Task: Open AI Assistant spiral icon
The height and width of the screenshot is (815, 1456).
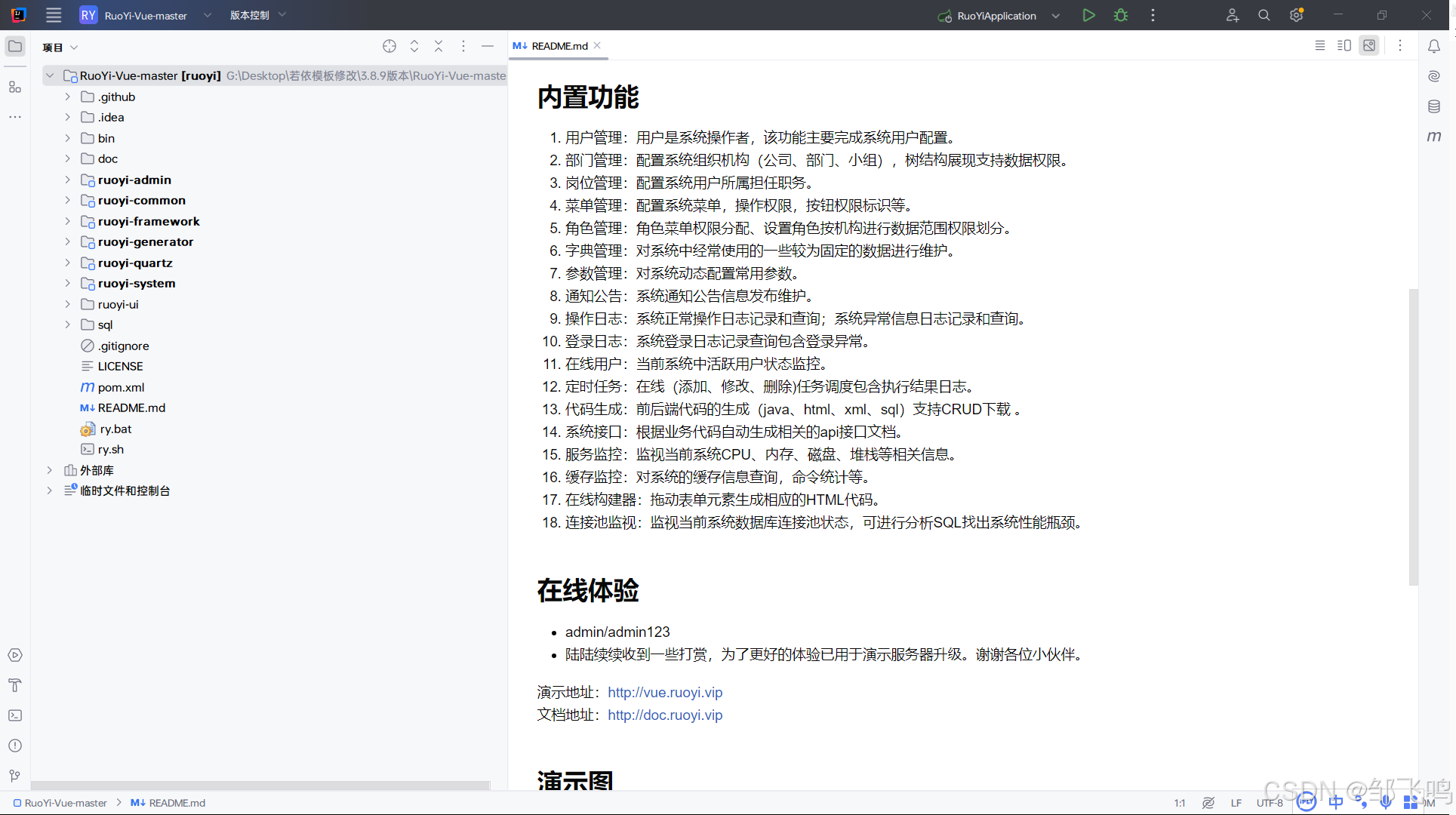Action: tap(1434, 76)
